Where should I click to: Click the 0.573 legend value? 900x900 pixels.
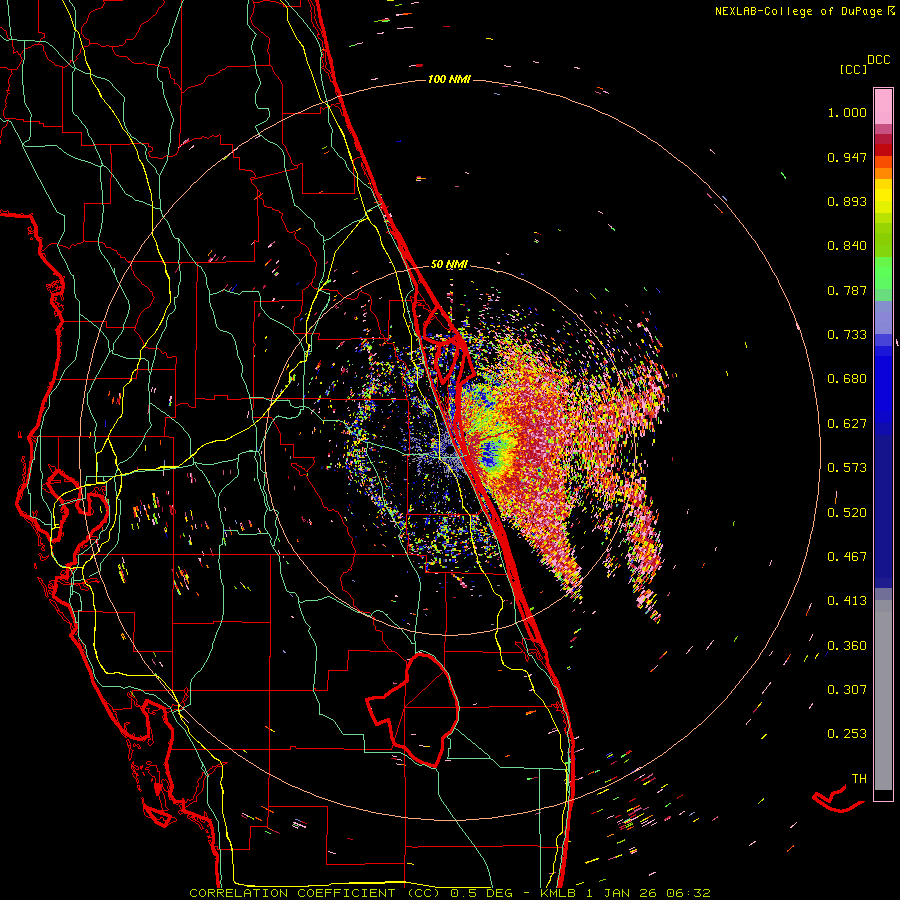(847, 468)
